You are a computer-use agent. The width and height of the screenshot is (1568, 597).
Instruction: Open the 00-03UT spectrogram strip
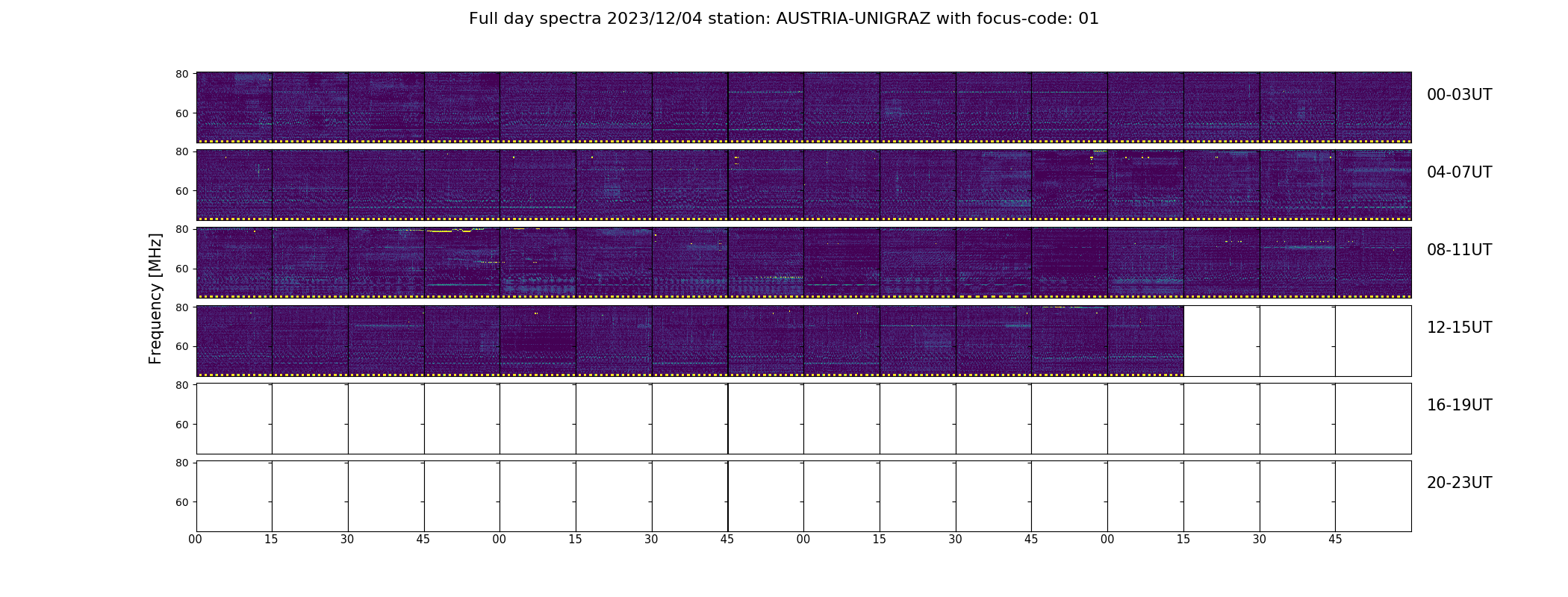pos(803,107)
